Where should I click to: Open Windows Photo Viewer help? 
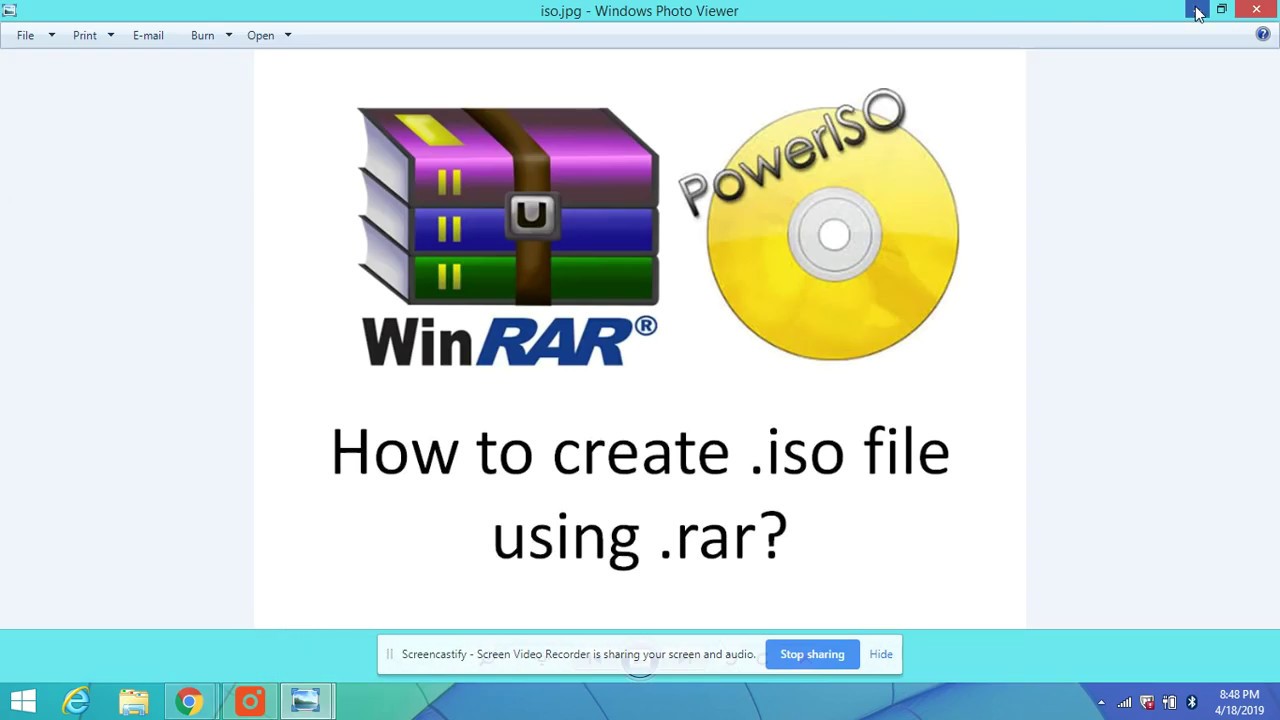coord(1263,35)
